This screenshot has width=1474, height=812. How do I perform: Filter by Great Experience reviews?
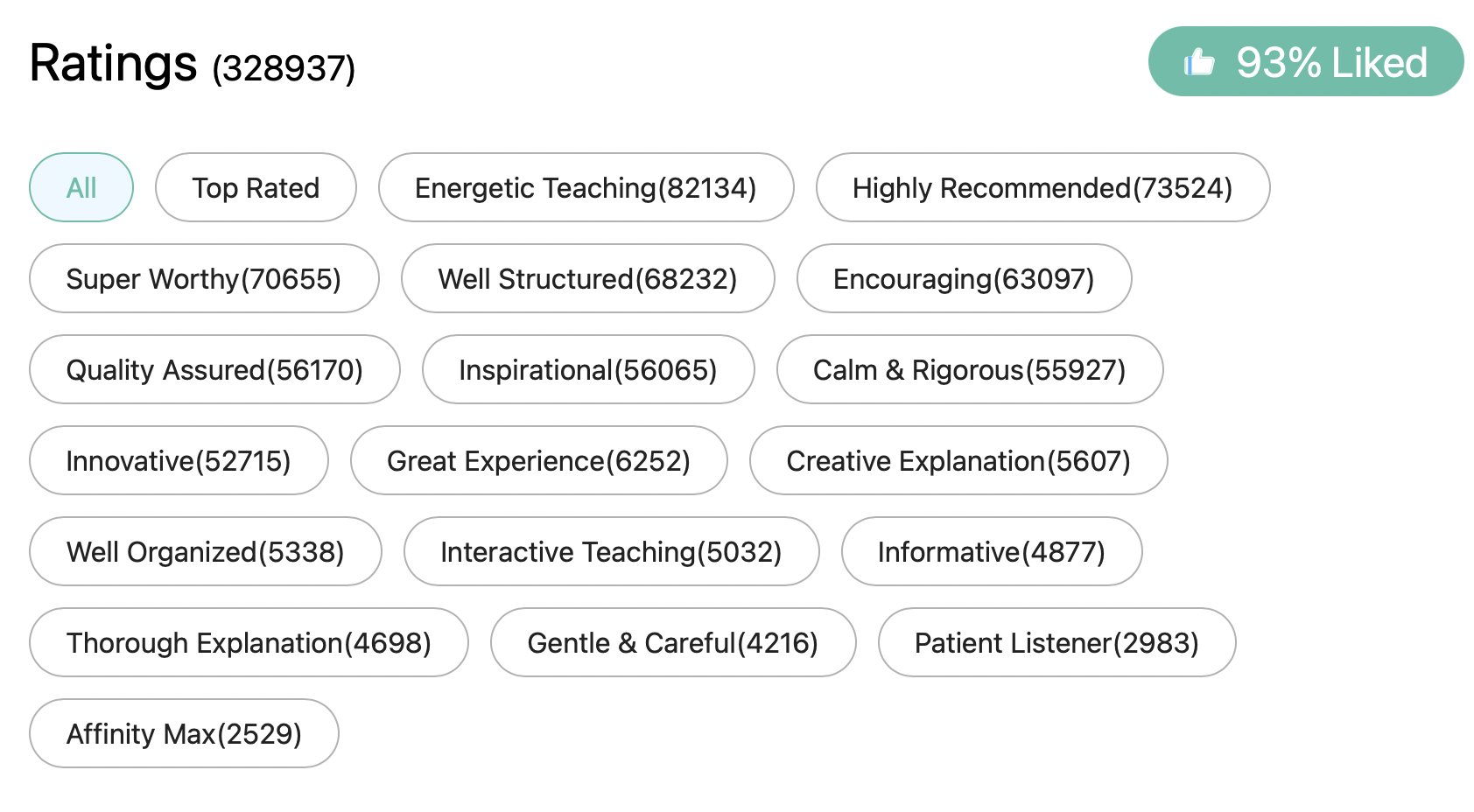point(538,460)
